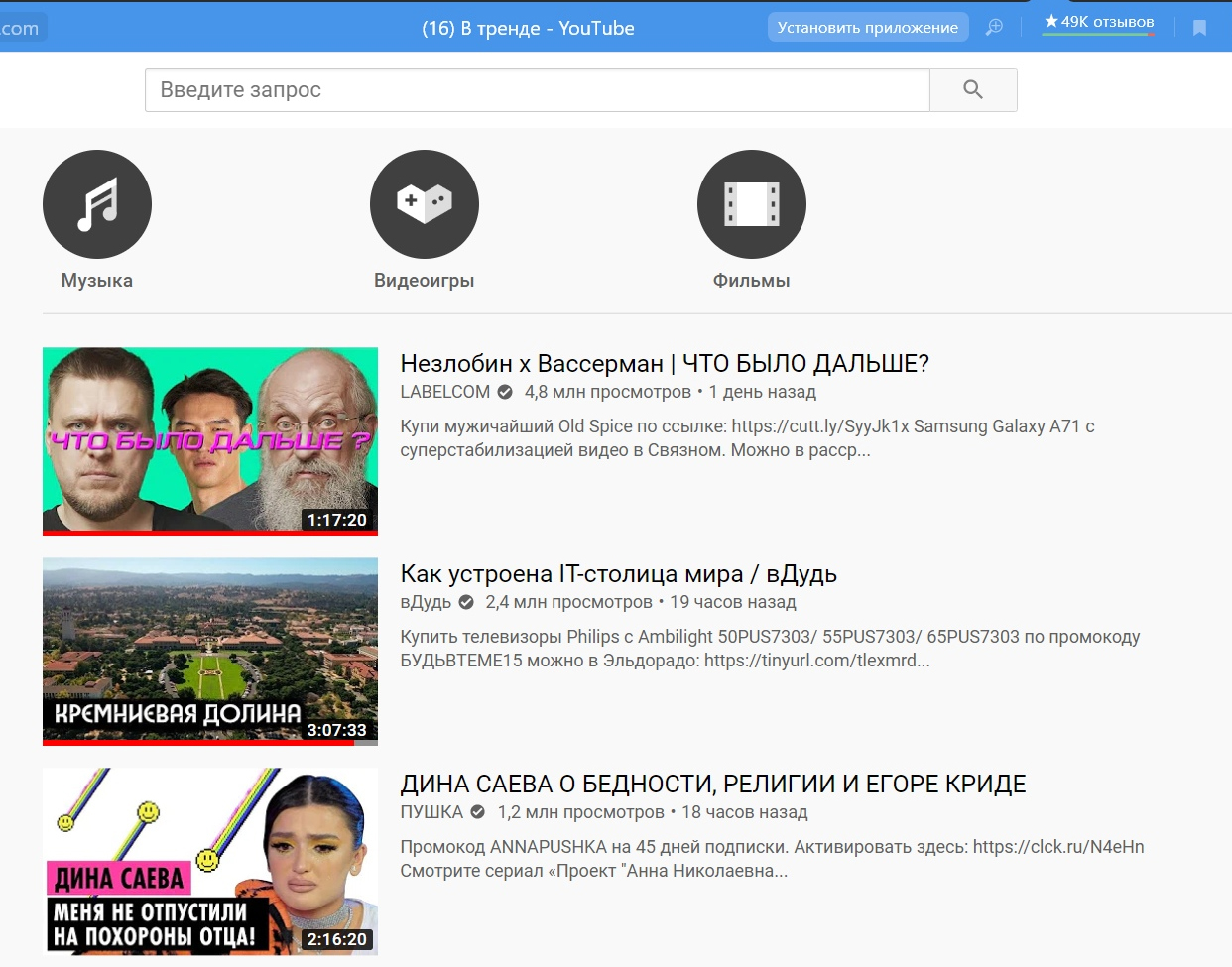The image size is (1232, 967).
Task: Open title Как устроена IT-столица мира
Action: coord(619,574)
